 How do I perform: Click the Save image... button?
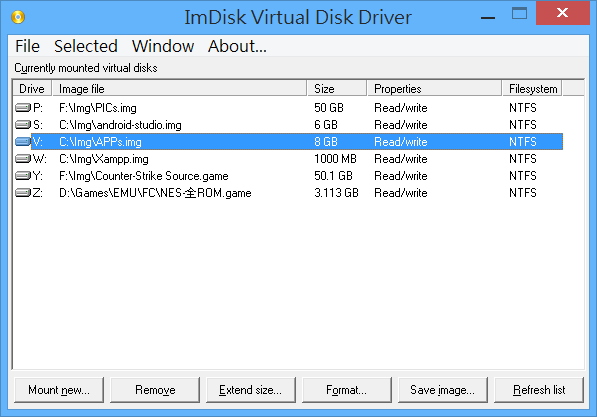[x=443, y=390]
